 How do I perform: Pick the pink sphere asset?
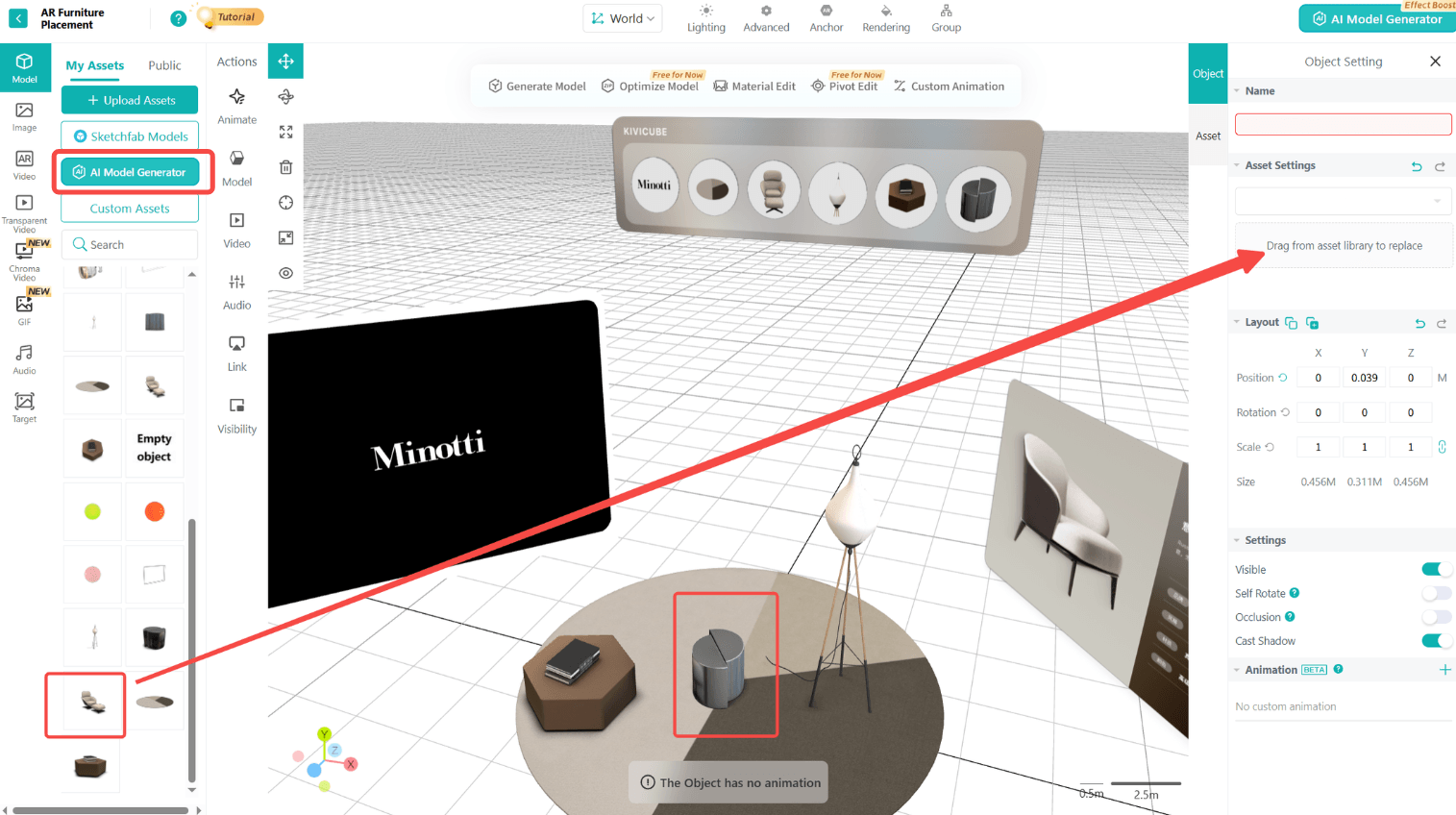92,574
